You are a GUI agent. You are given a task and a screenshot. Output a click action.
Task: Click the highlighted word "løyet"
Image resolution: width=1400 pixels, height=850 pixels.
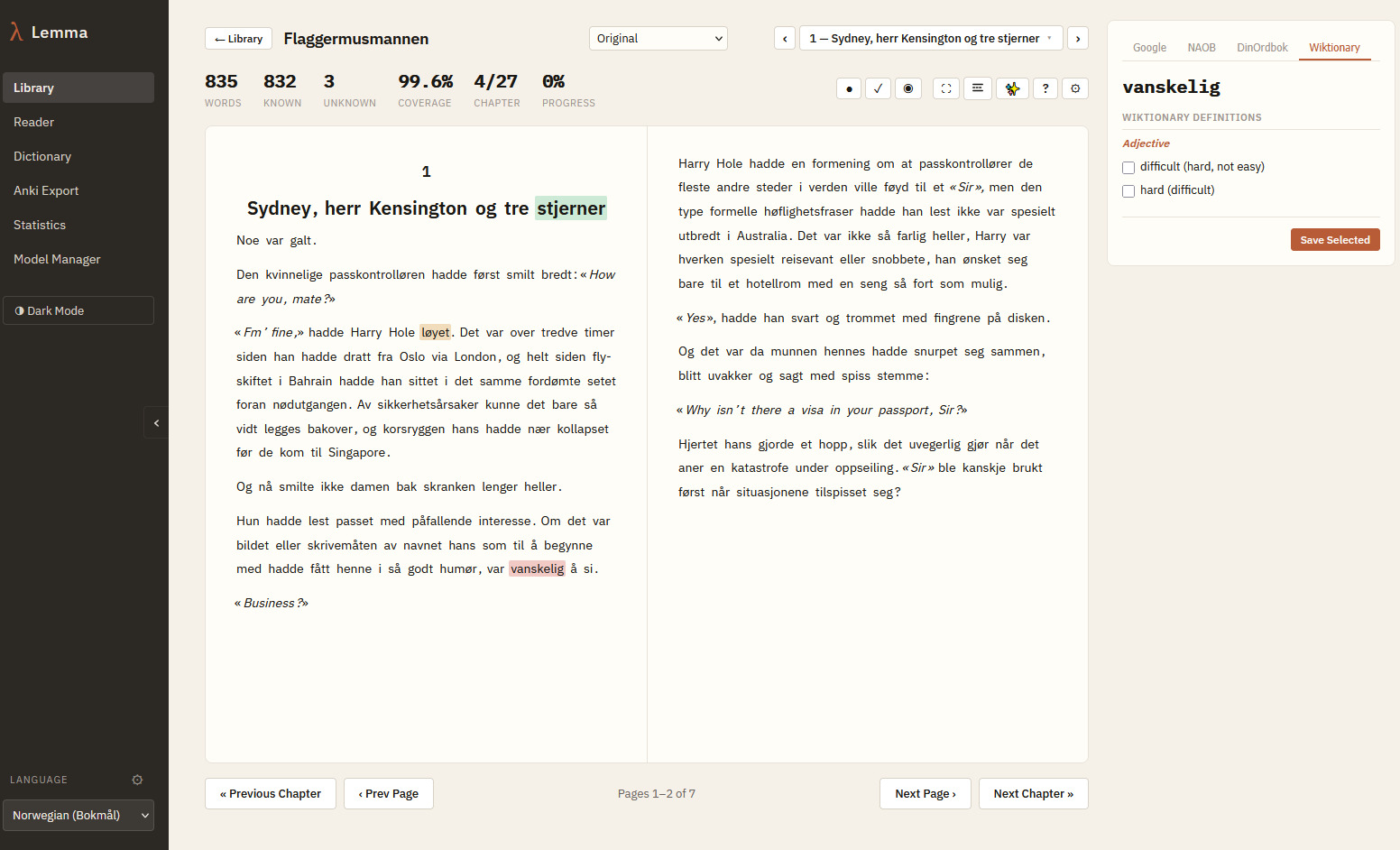click(x=436, y=332)
